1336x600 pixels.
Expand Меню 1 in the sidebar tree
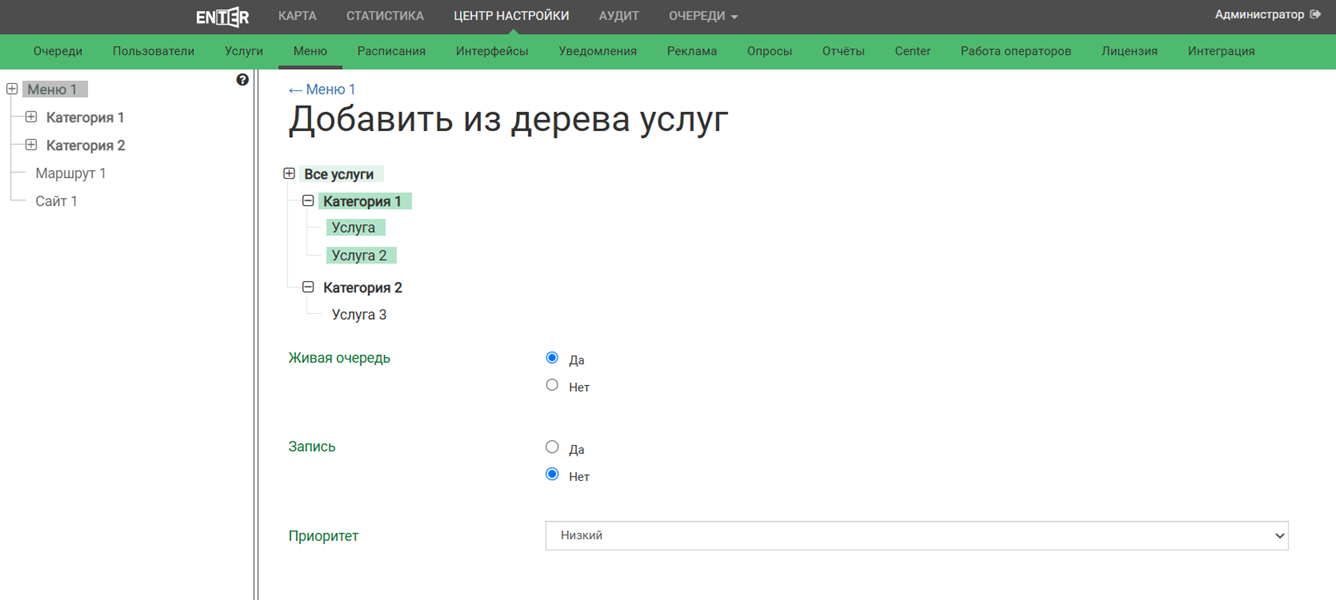coord(12,89)
